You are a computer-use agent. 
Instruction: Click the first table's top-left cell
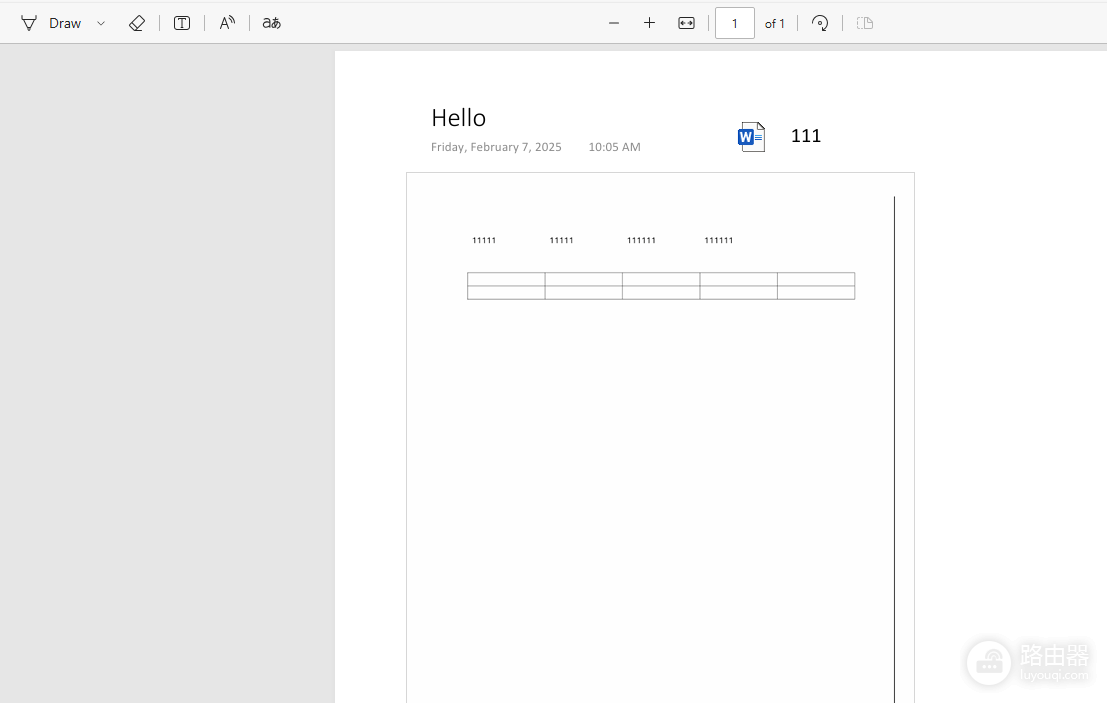pos(506,279)
